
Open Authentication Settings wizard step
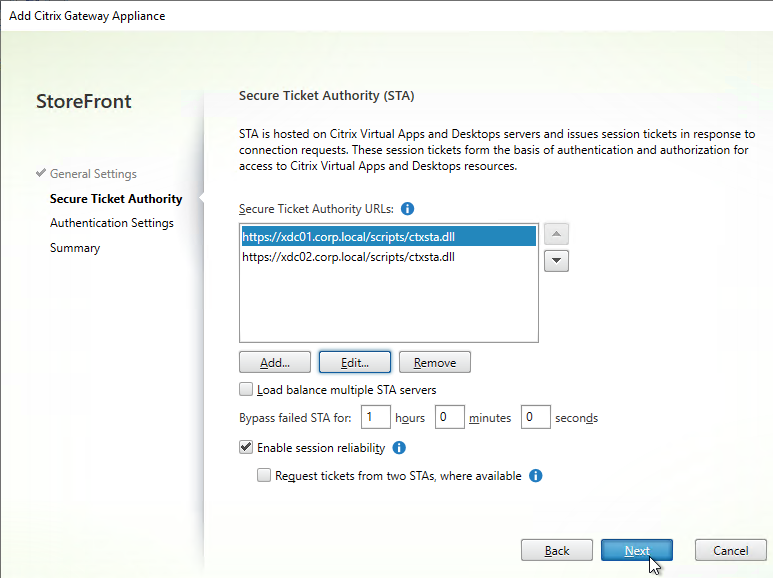click(x=112, y=223)
